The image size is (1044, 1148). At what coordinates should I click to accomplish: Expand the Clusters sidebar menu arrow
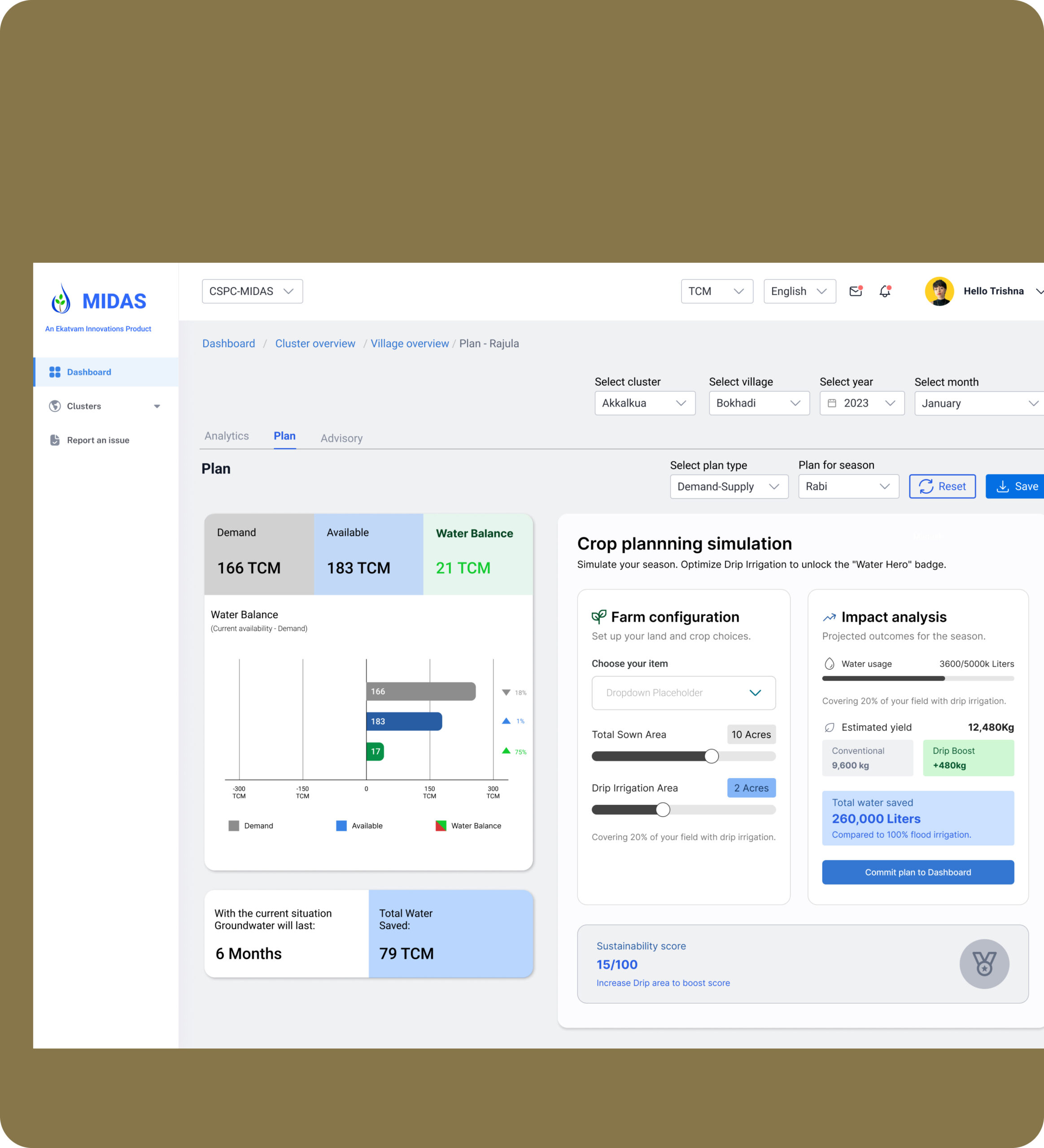pyautogui.click(x=157, y=406)
